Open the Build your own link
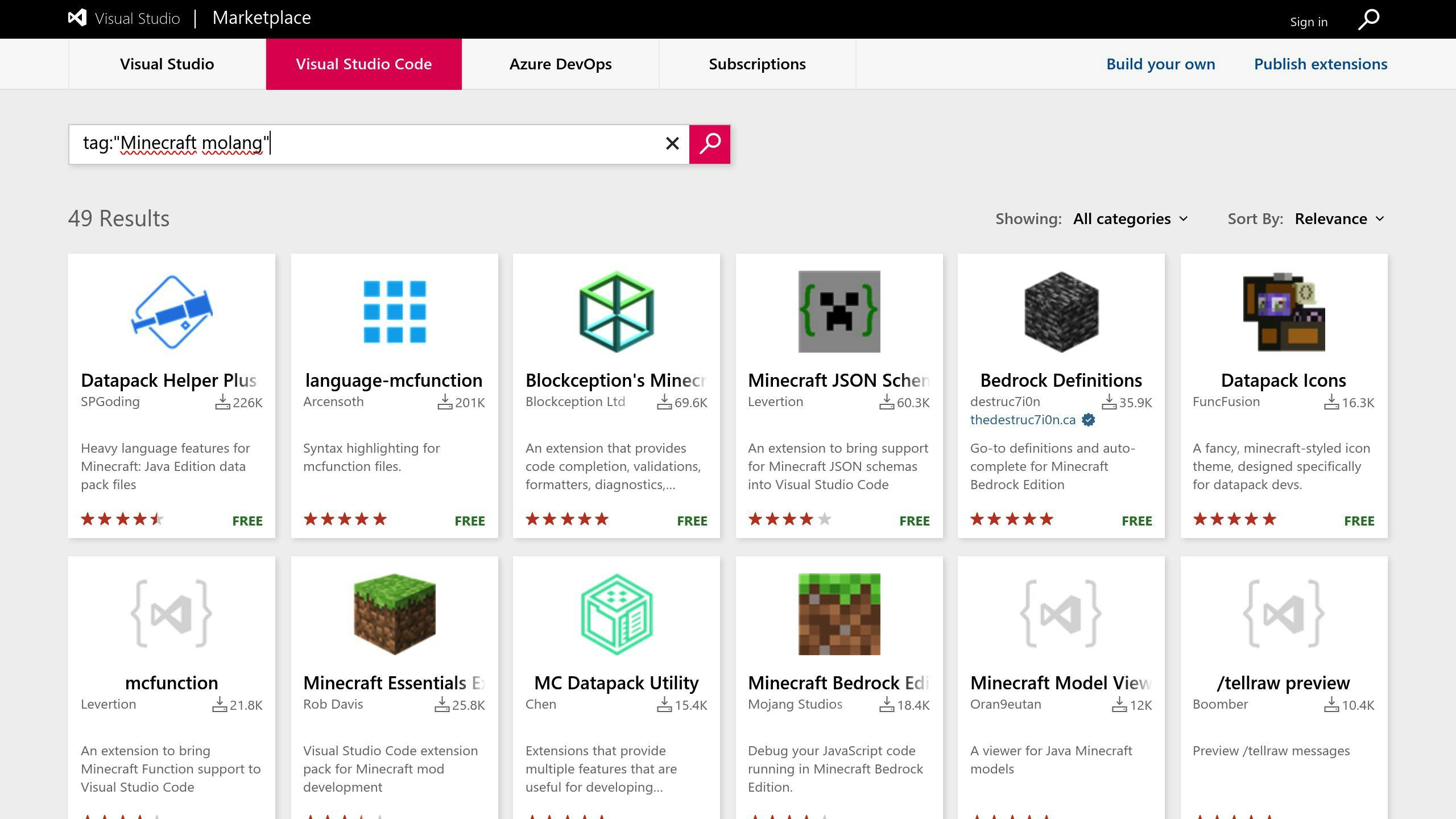Screen dimensions: 1456x819 pyautogui.click(x=1160, y=64)
